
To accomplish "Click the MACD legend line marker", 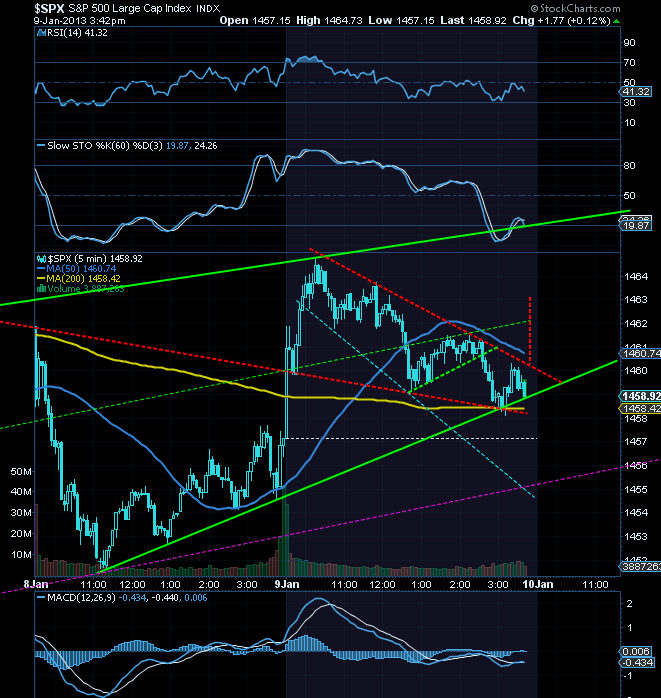I will pos(41,597).
